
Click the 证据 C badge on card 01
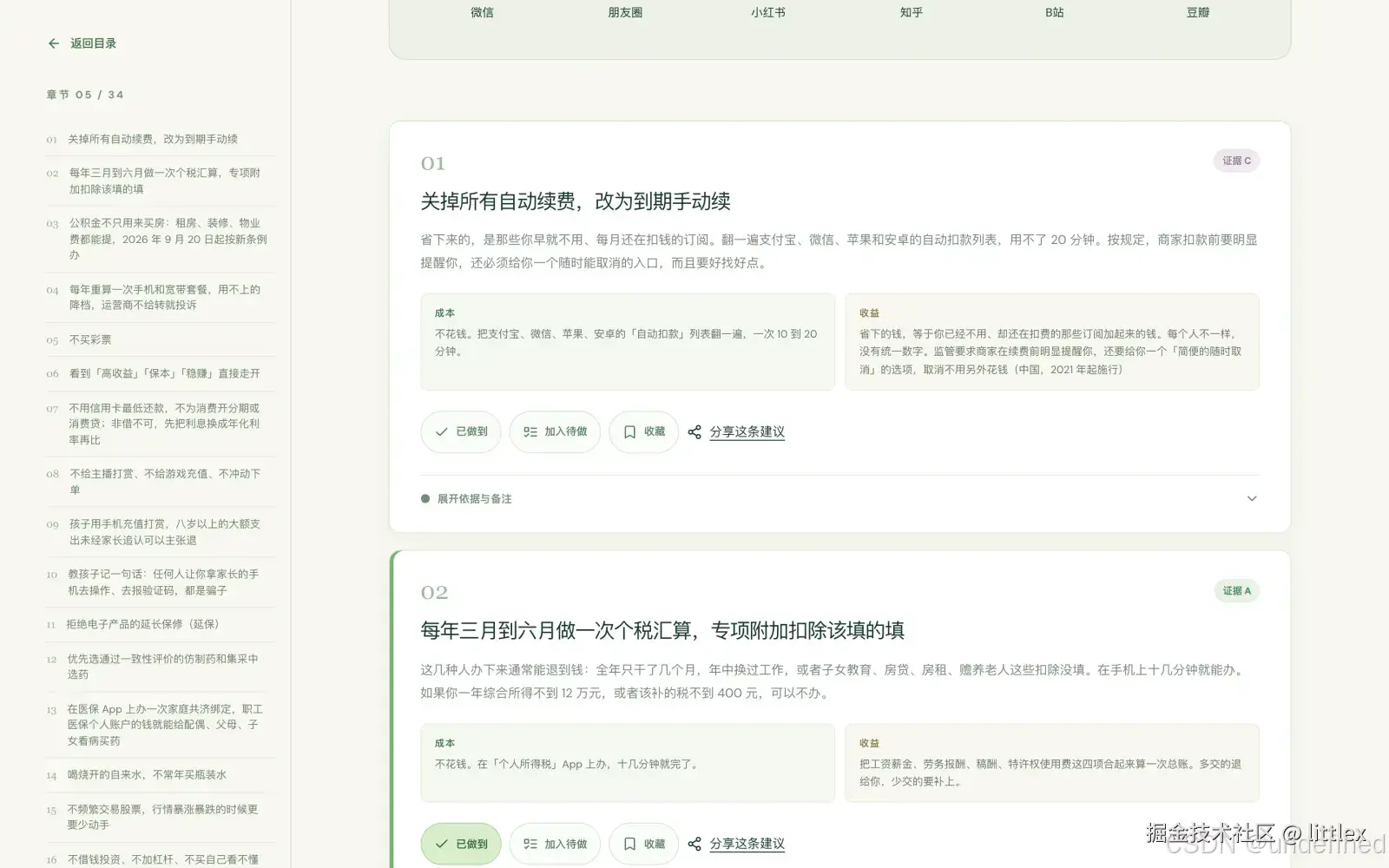point(1236,161)
